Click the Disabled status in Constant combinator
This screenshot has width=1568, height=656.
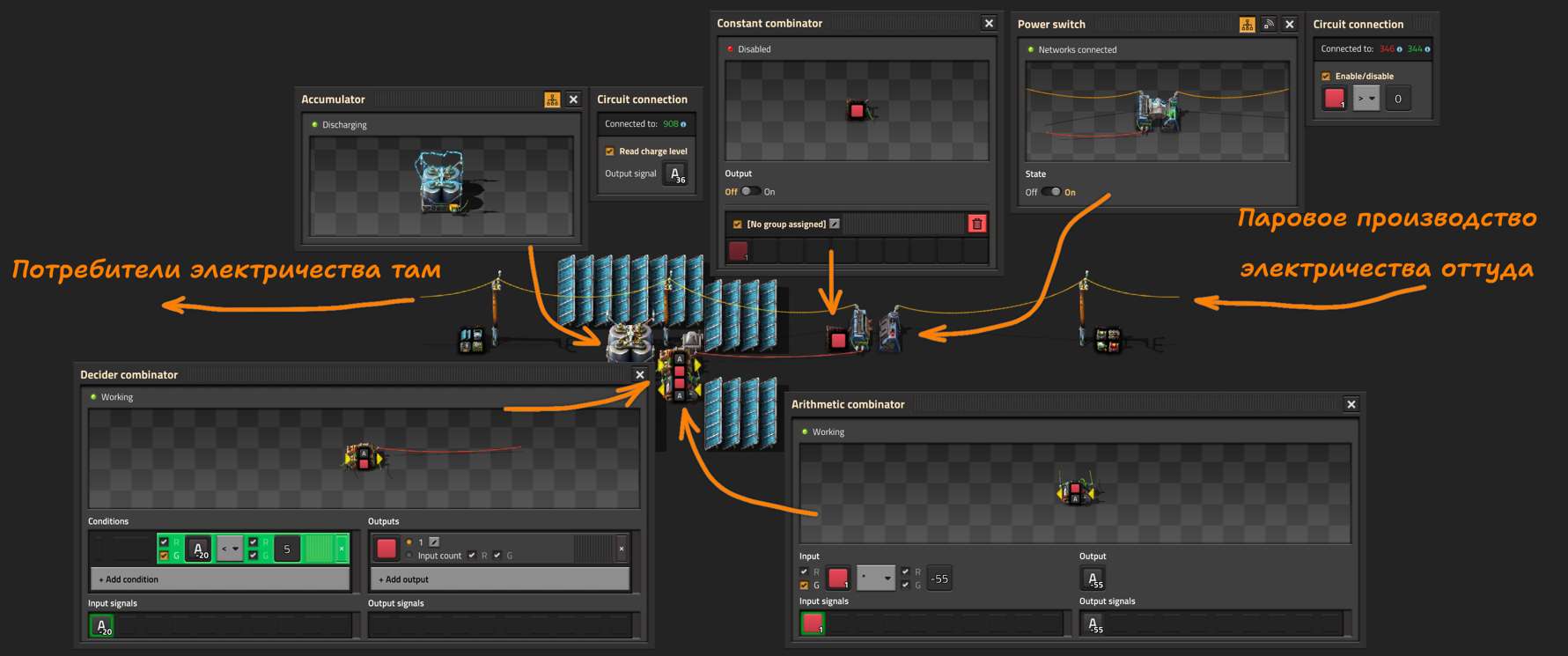tap(755, 49)
